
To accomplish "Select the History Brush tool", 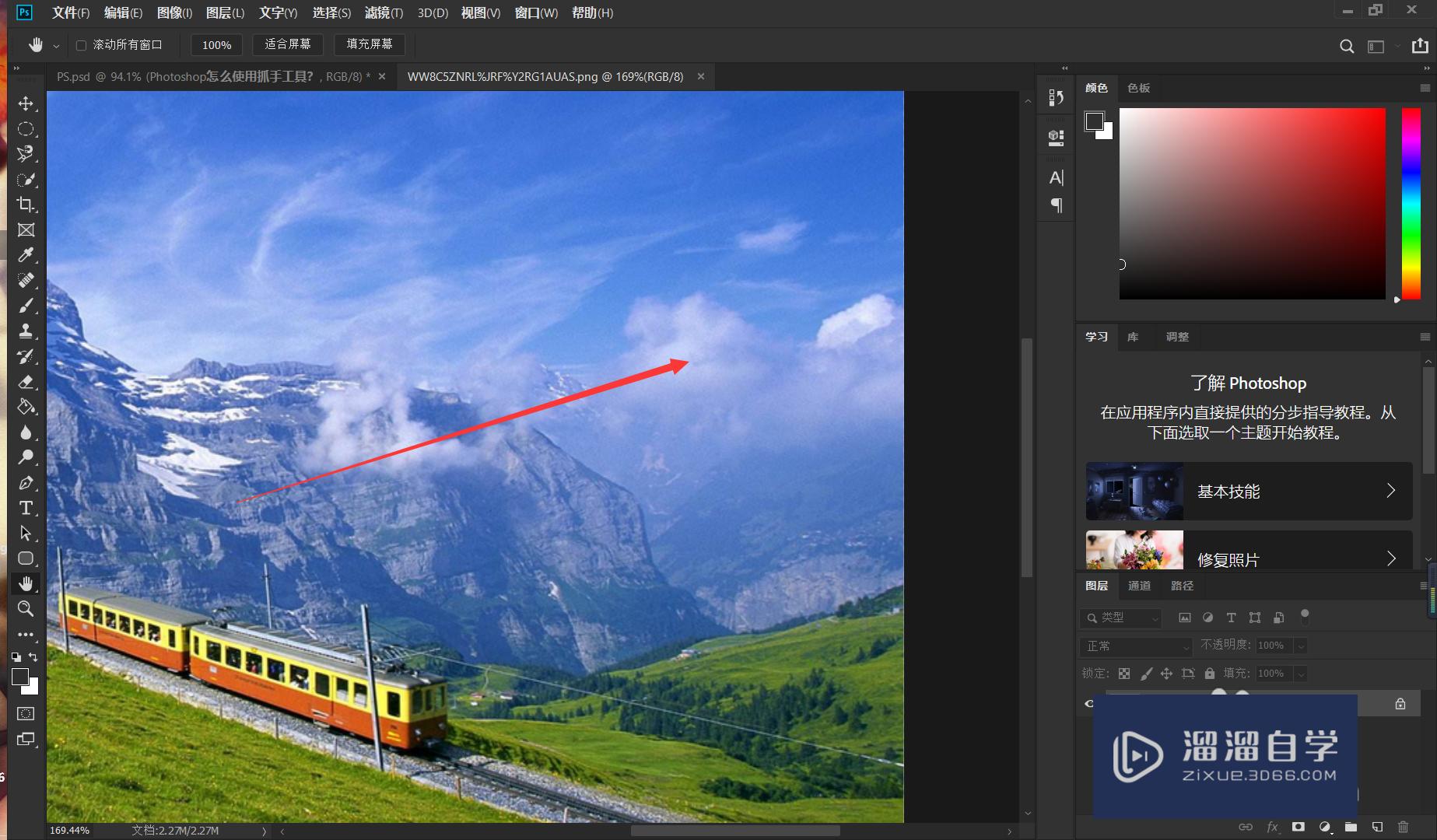I will [26, 356].
